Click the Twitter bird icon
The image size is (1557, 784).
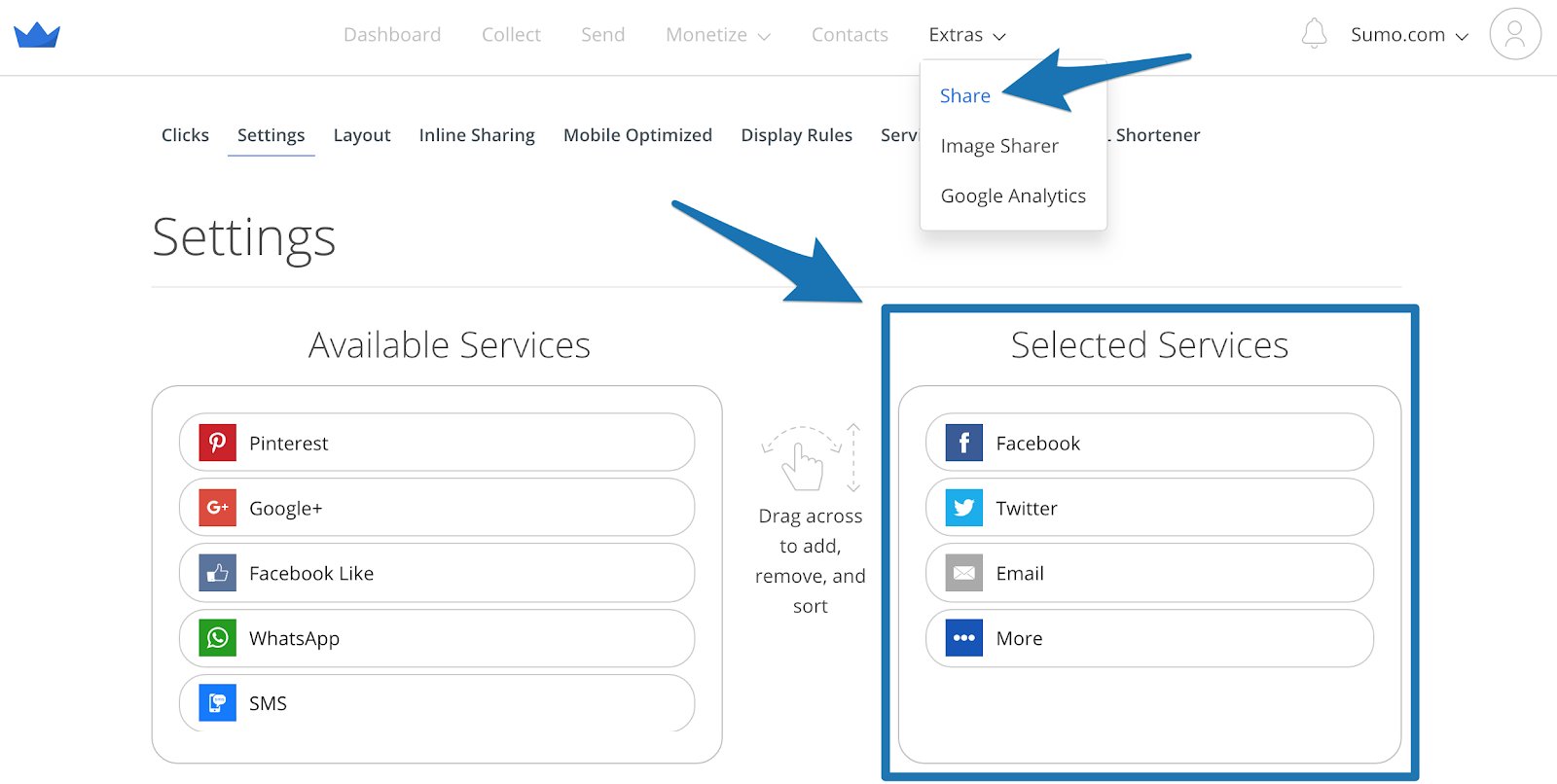[964, 508]
